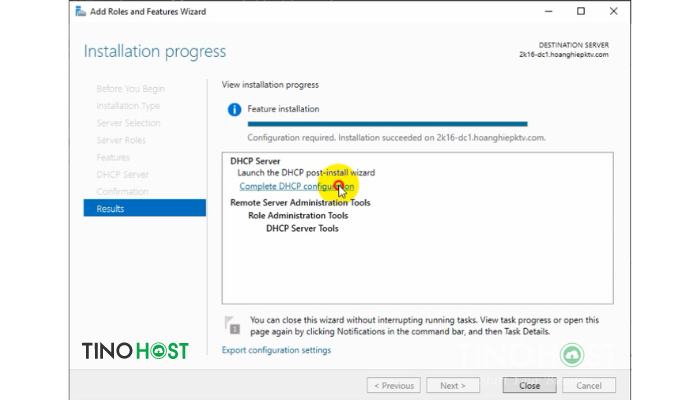Click DHCP Server Tools entry

[302, 229]
